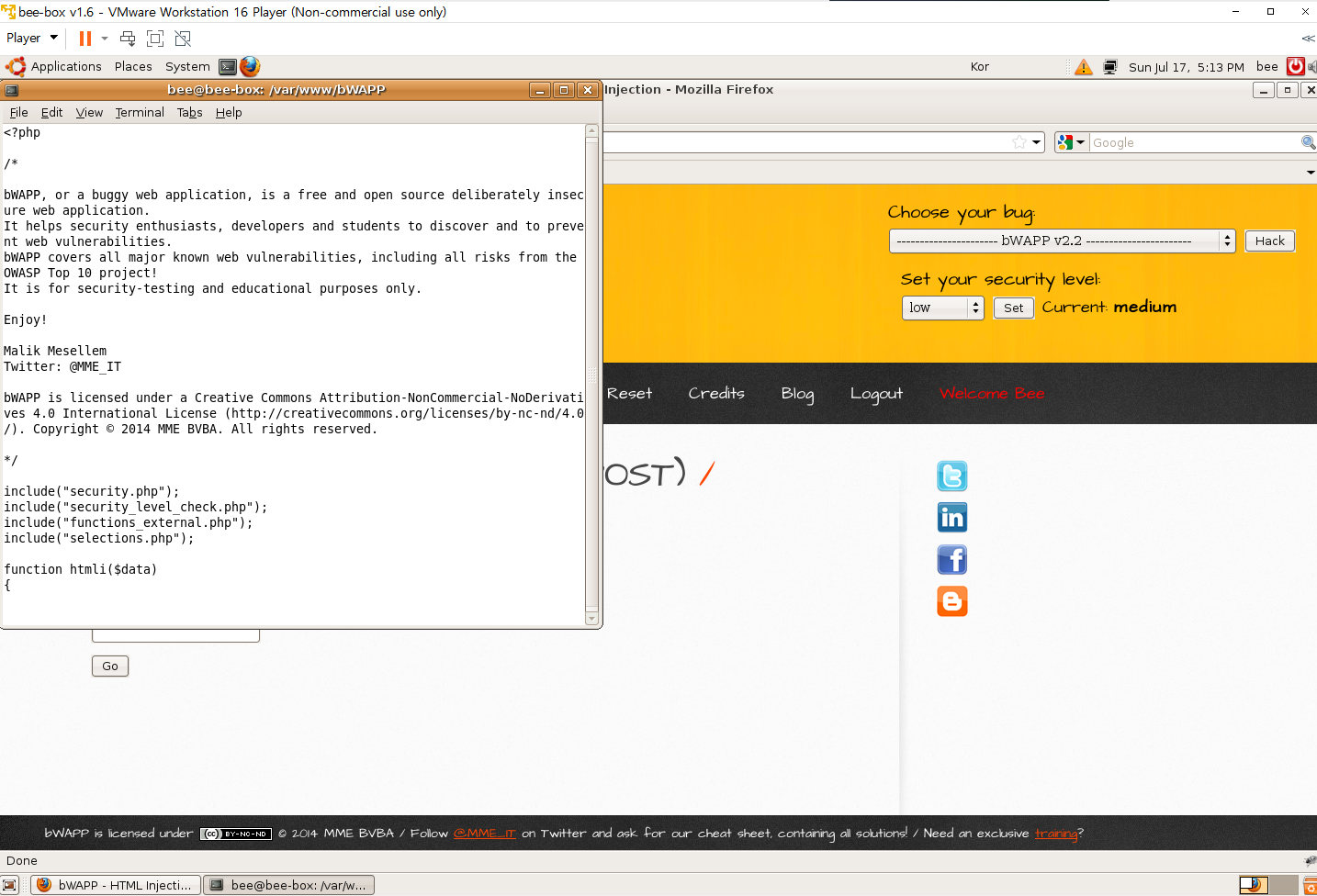Open terminal Help menu

(229, 112)
